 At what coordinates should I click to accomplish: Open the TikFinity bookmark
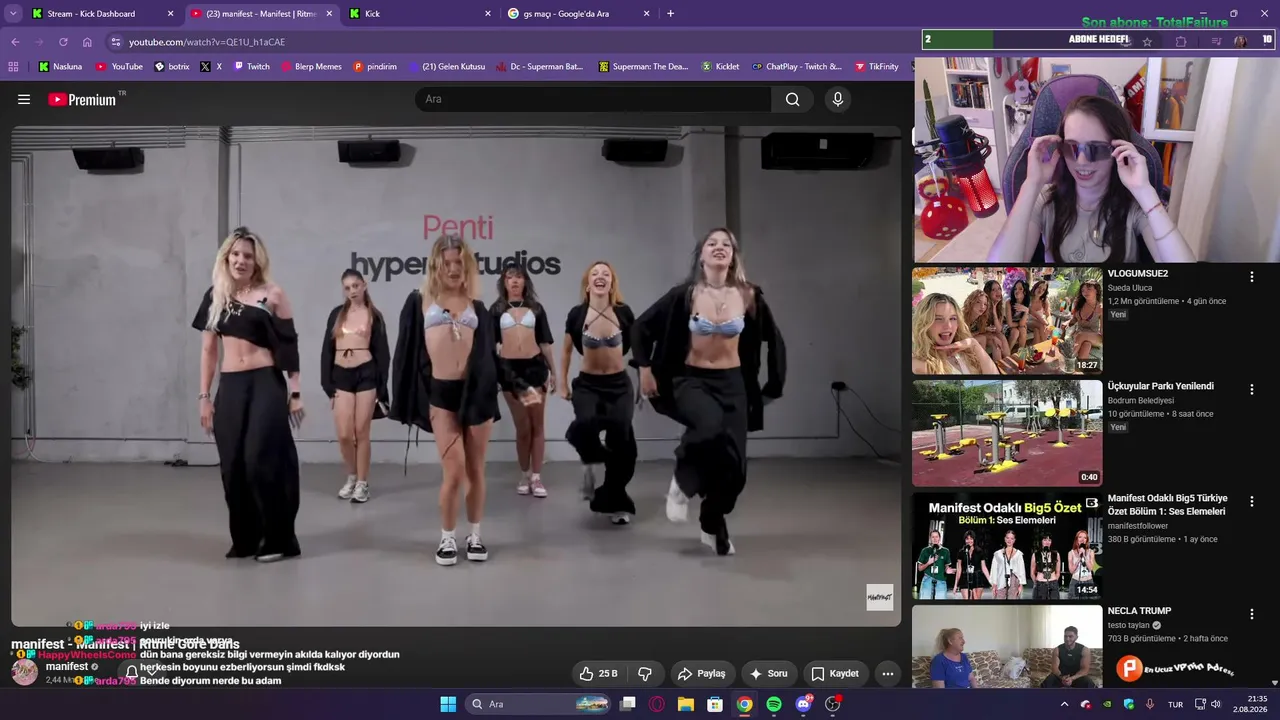click(877, 67)
